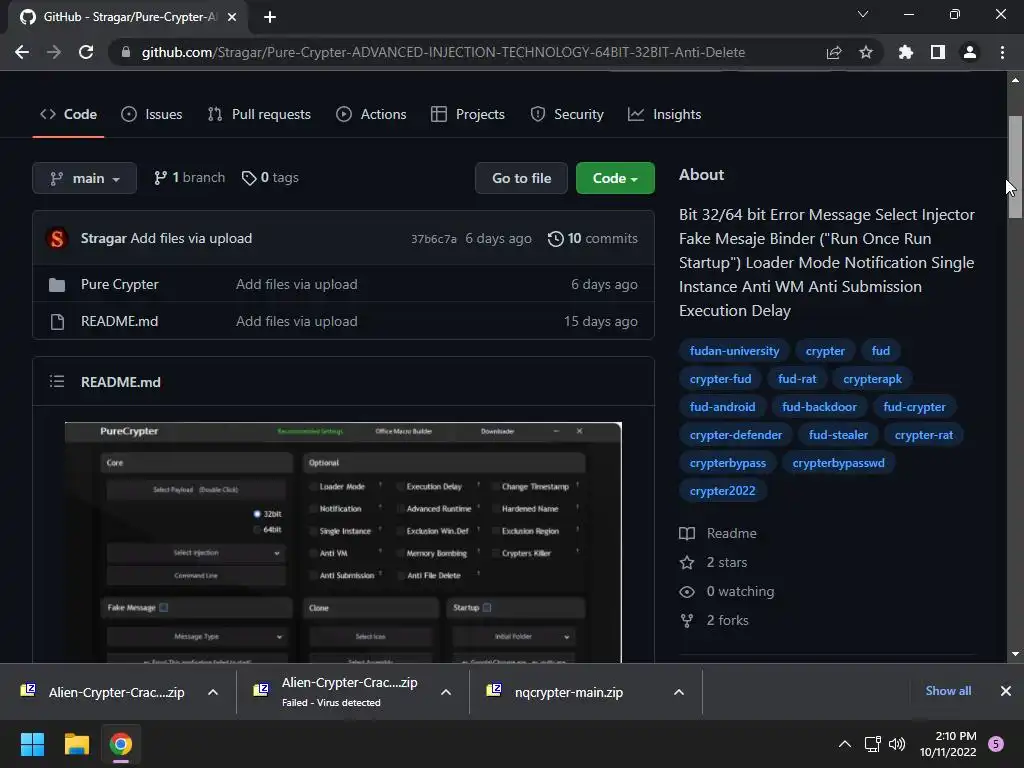Screen dimensions: 1024x768
Task: Expand options for nqcrypter-main.zip download
Action: pos(679,692)
